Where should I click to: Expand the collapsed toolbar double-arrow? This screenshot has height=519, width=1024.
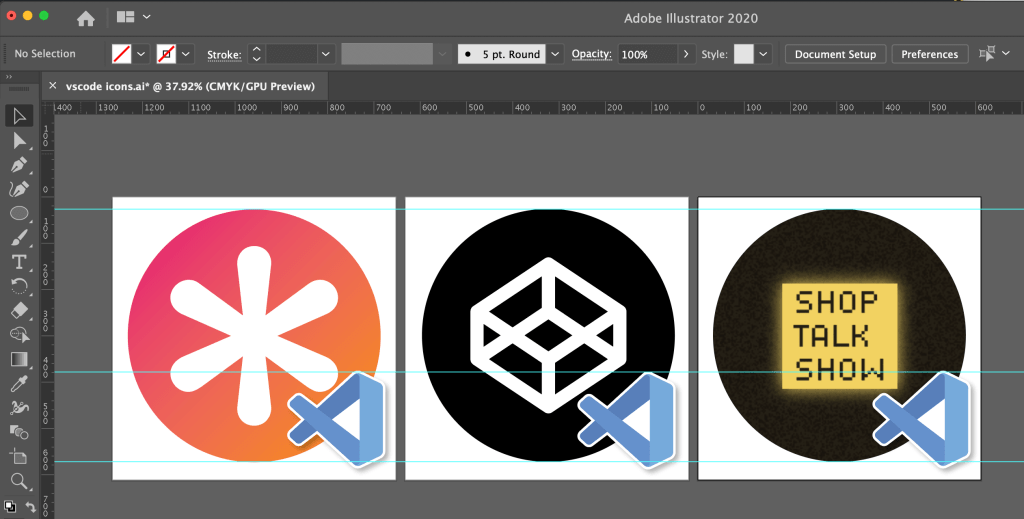click(x=9, y=77)
